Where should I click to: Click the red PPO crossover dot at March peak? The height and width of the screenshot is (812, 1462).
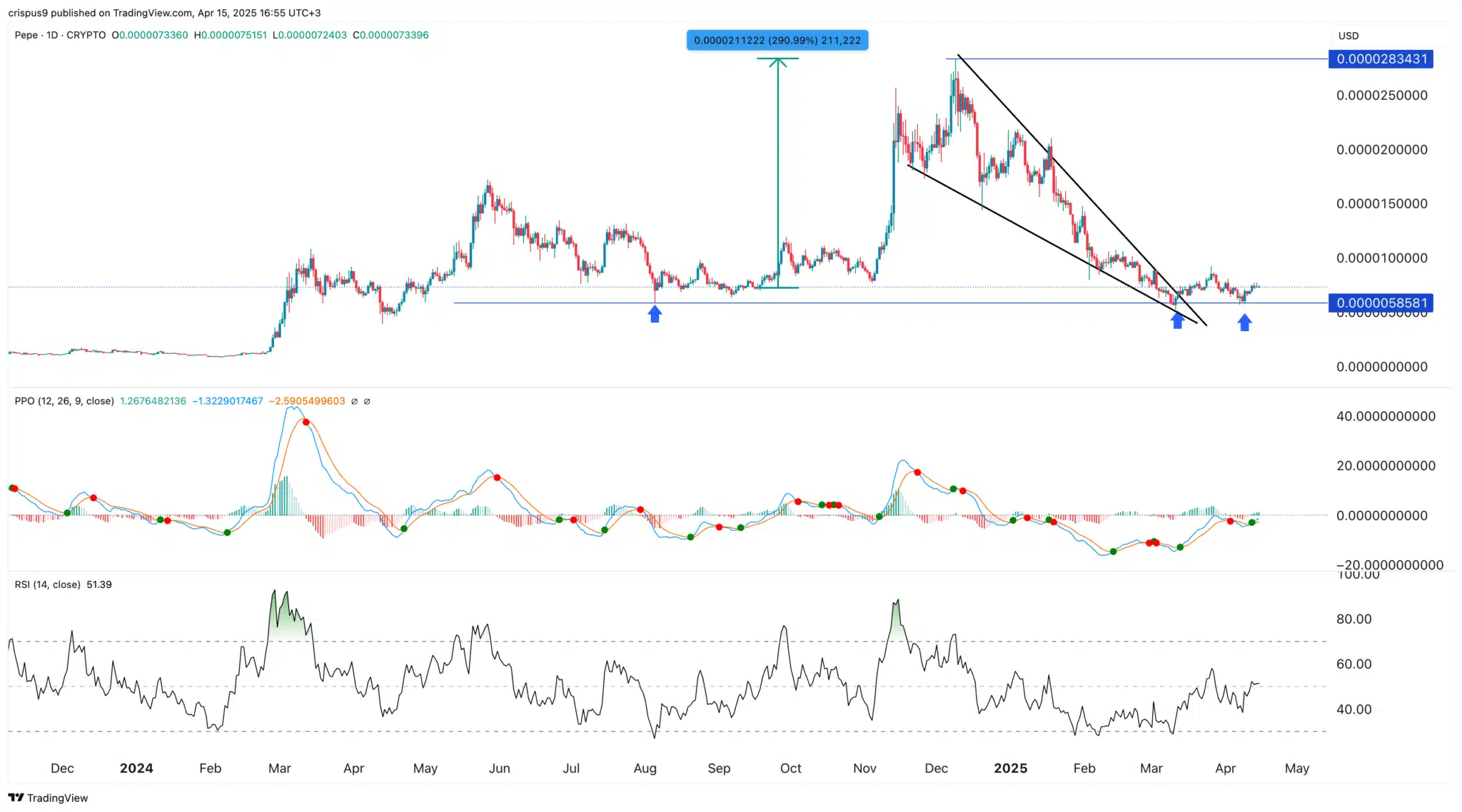tap(306, 422)
